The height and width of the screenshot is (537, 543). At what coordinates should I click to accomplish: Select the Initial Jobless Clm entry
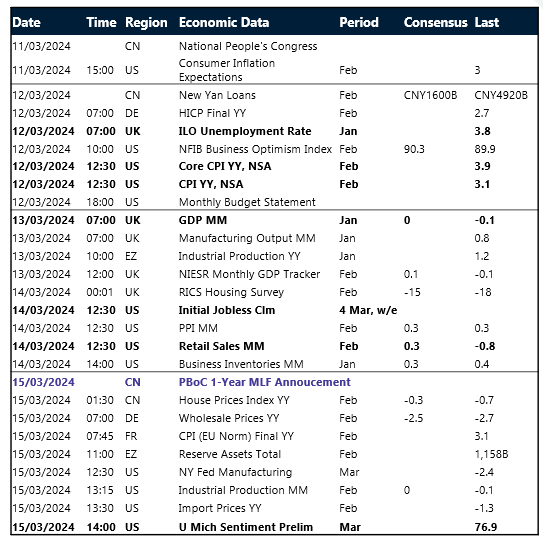pyautogui.click(x=227, y=310)
